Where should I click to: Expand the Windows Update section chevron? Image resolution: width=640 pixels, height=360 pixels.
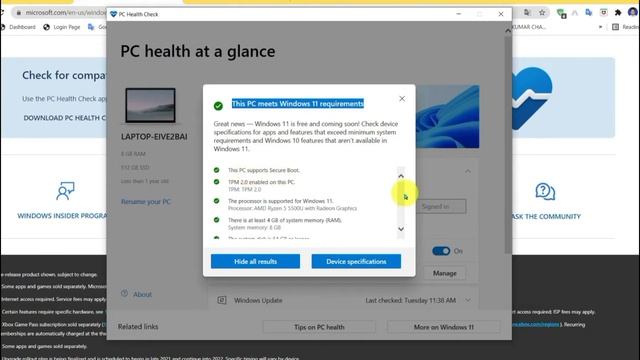point(468,300)
